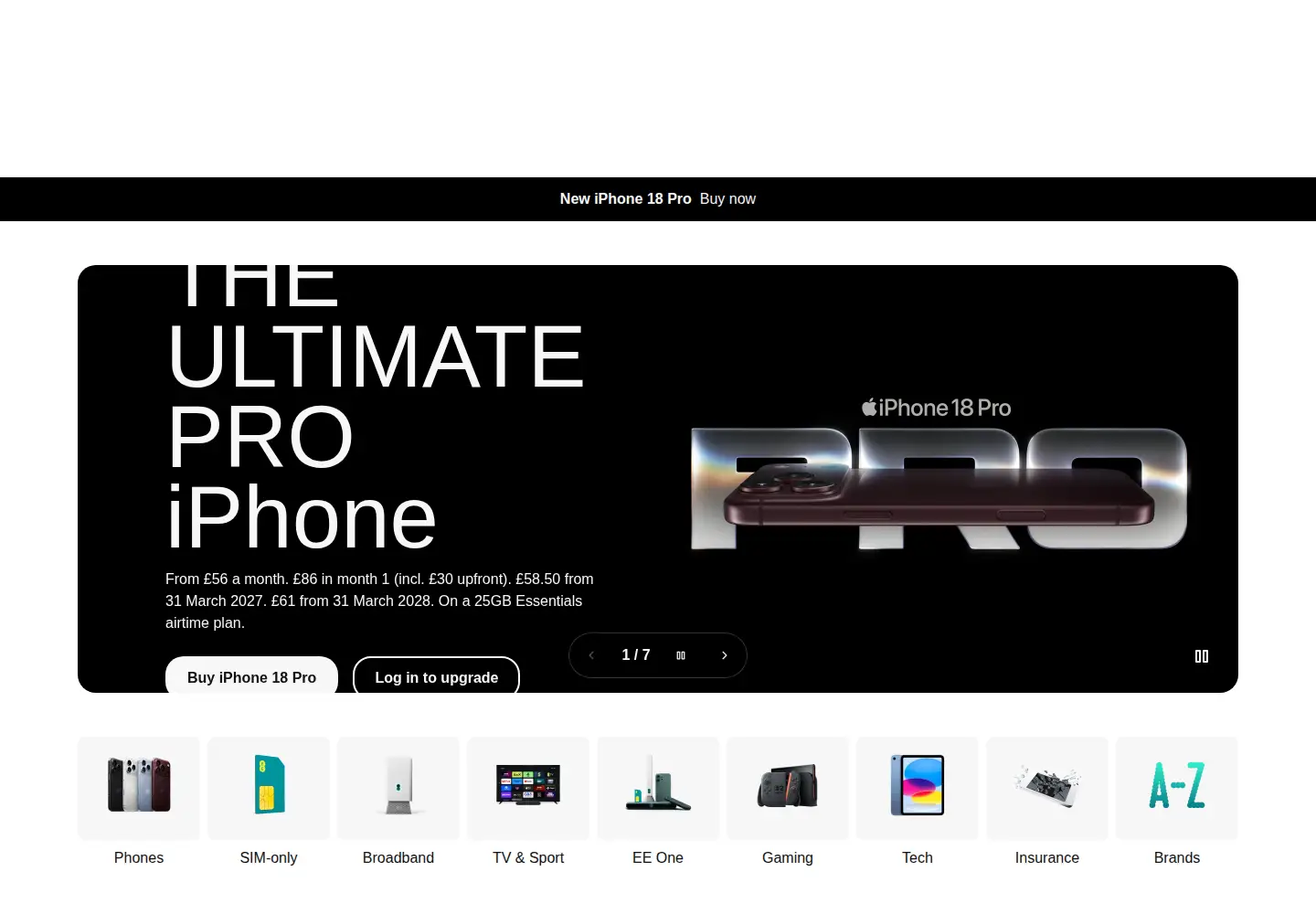
Task: Select Brands category label
Action: (x=1177, y=857)
